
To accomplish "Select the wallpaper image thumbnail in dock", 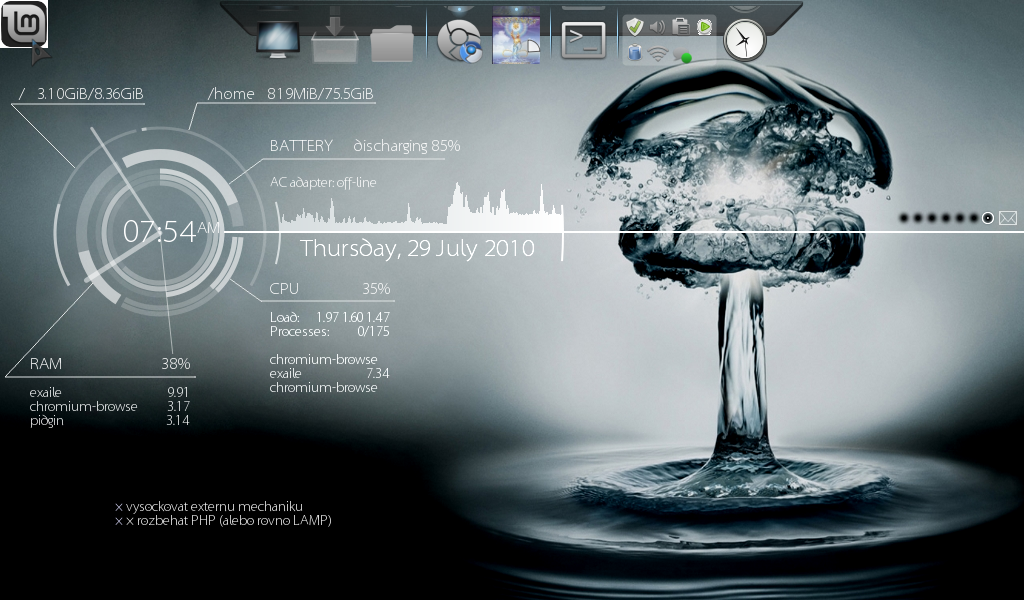I will pos(514,33).
